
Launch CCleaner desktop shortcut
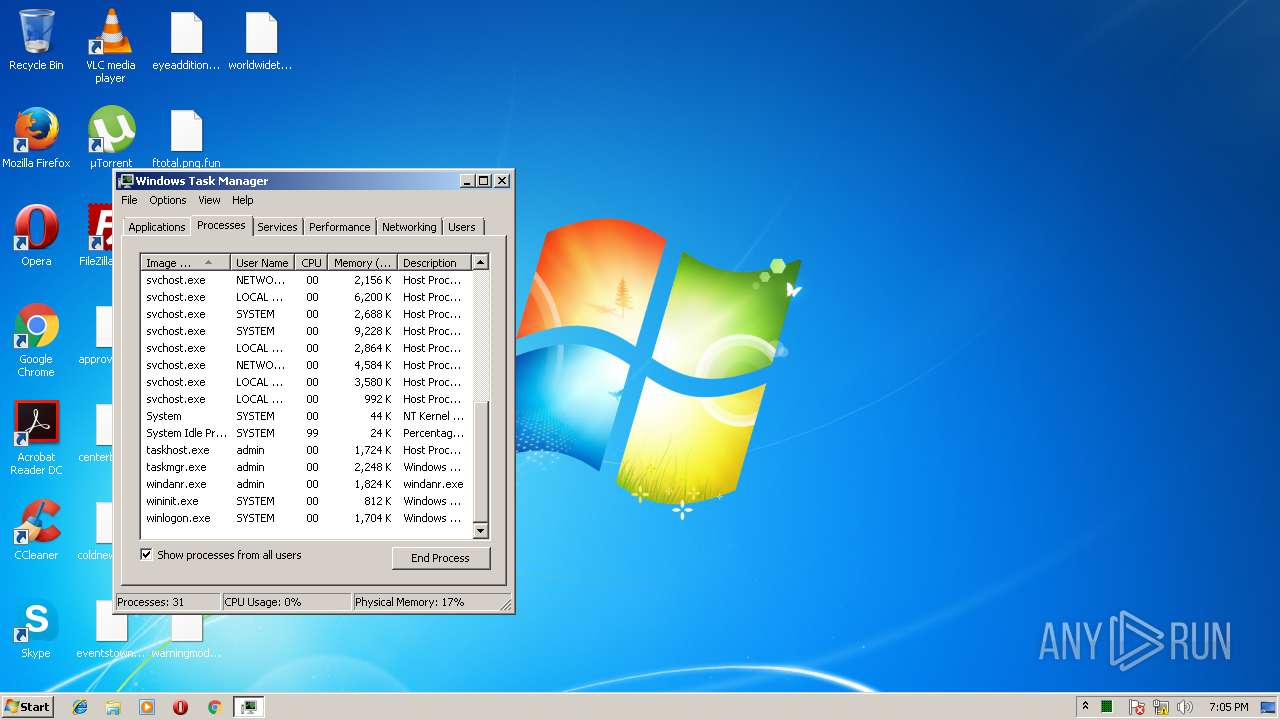pos(36,530)
